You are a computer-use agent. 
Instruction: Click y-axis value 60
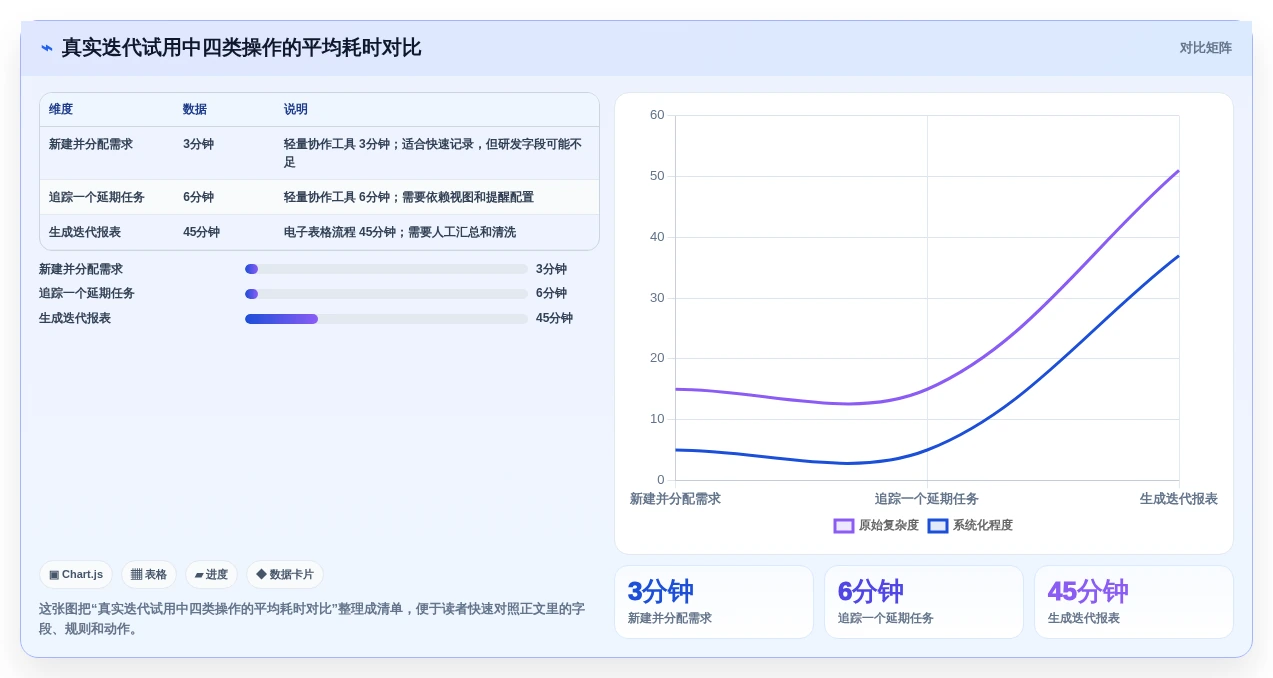pos(657,115)
